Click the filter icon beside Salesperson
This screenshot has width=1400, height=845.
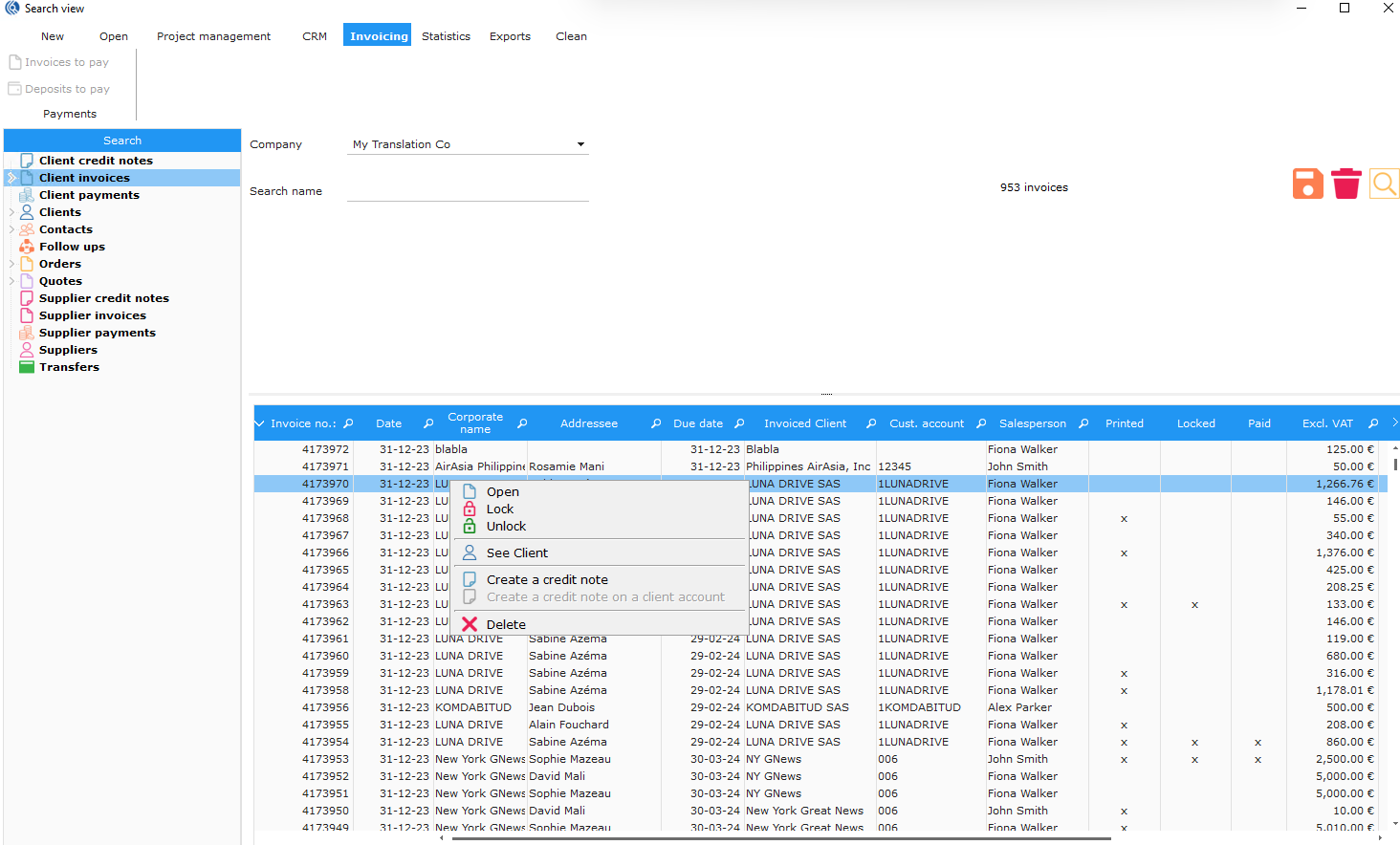(1083, 423)
